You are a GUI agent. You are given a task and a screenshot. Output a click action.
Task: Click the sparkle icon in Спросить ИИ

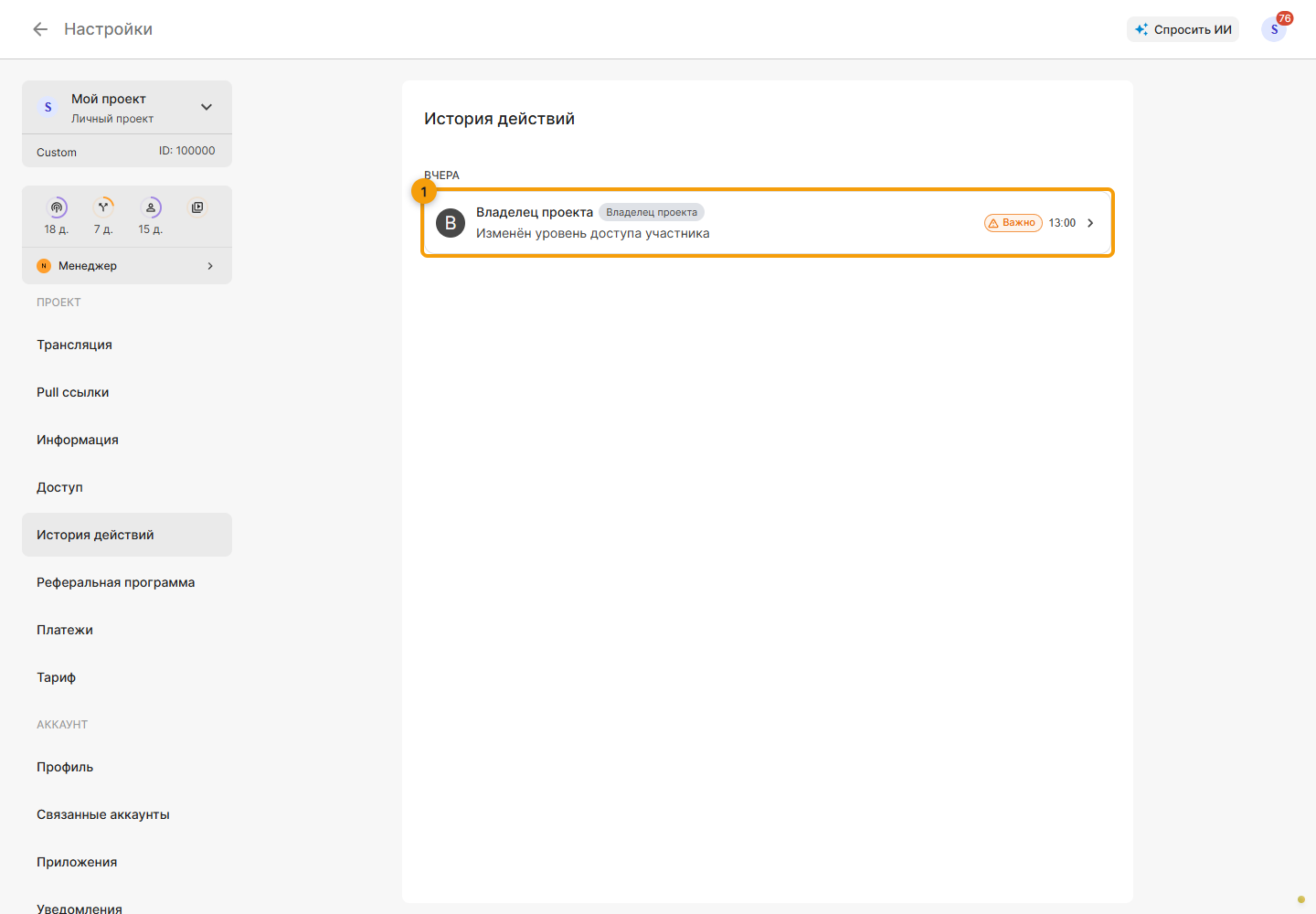[x=1141, y=29]
